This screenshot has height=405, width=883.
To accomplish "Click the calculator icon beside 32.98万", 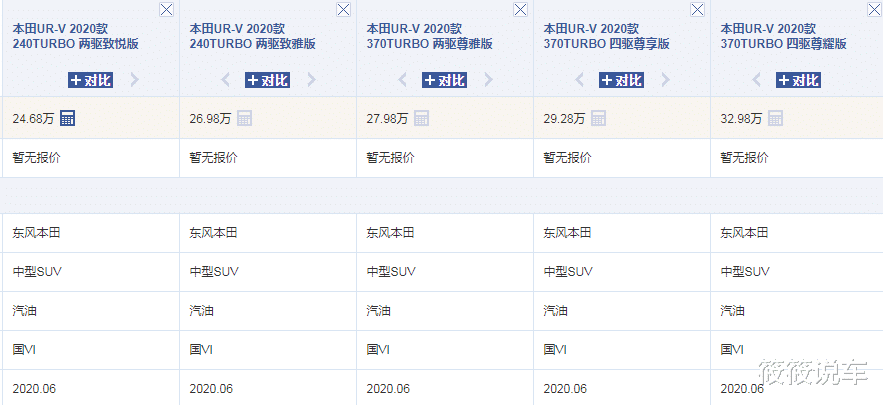I will click(776, 118).
